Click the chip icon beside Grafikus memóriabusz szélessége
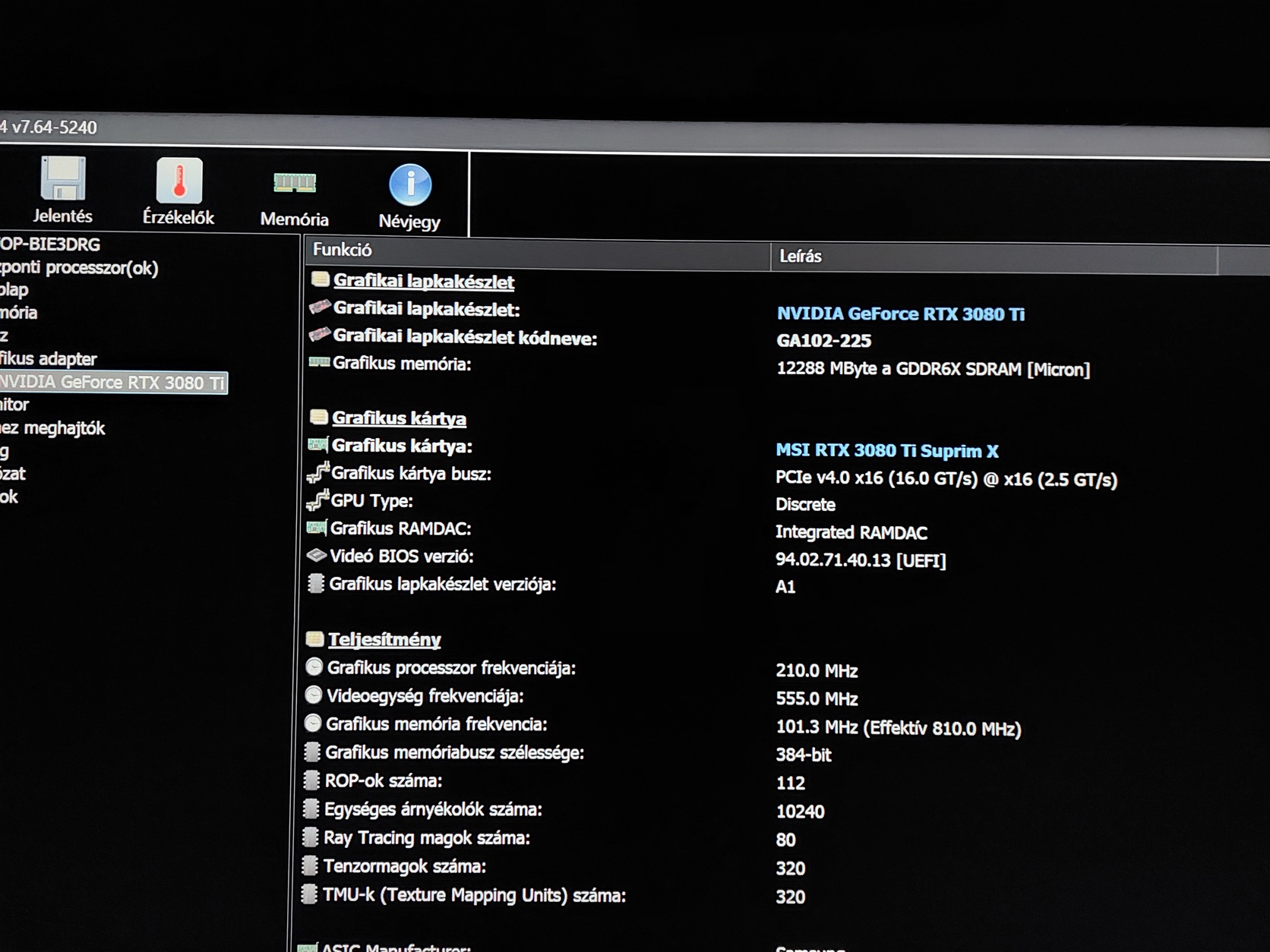 (x=311, y=752)
